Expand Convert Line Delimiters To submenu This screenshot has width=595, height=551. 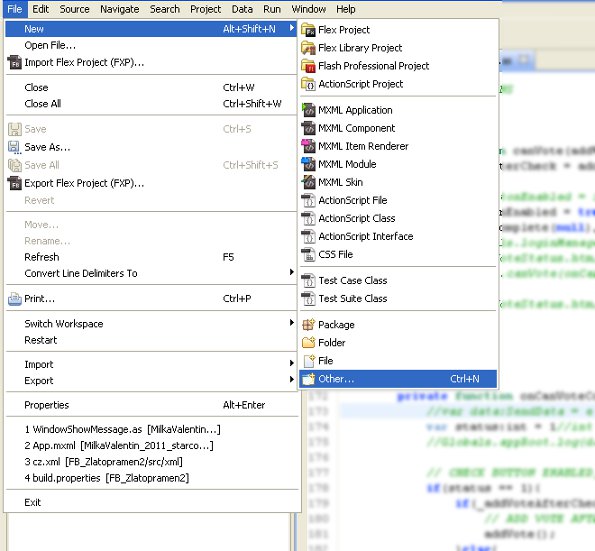[x=291, y=272]
